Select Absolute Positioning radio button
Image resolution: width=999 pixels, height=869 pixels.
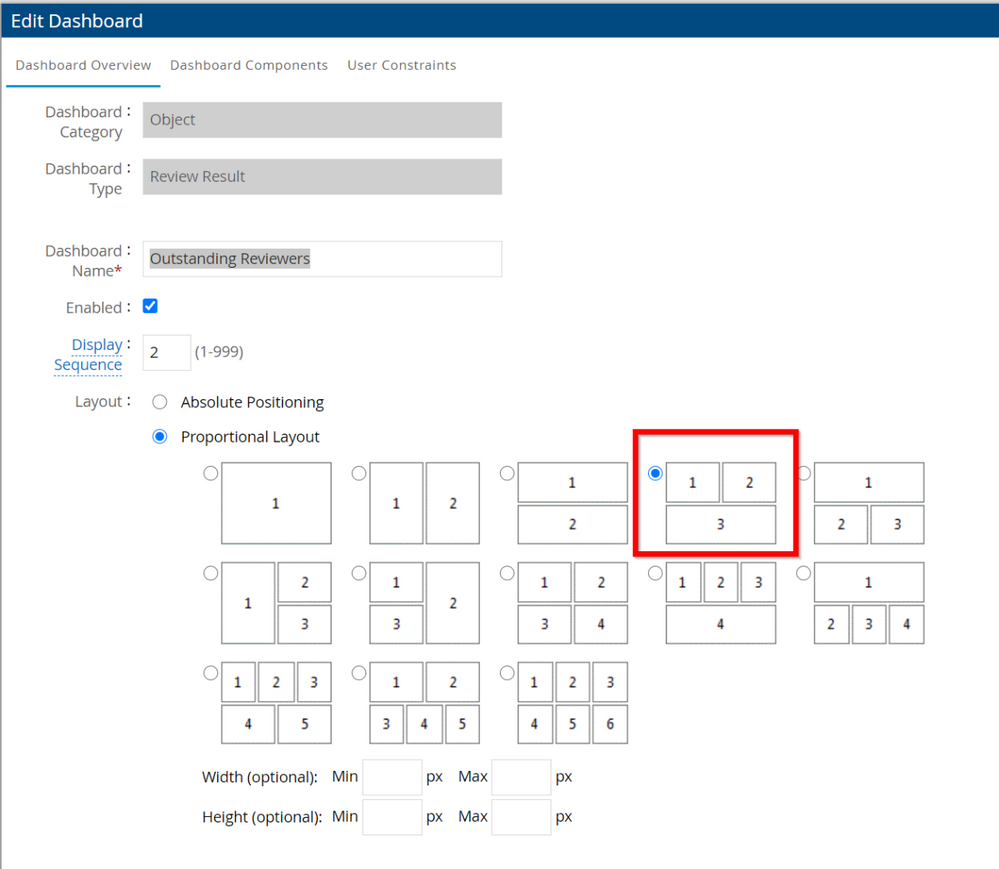pos(160,402)
